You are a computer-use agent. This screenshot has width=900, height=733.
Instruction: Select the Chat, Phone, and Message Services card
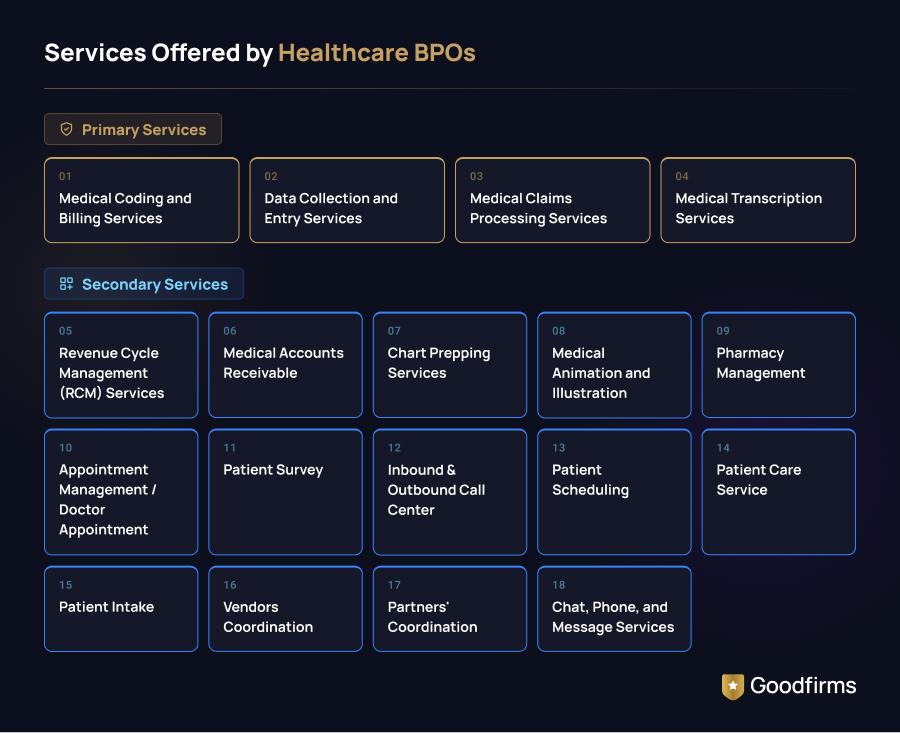(613, 609)
